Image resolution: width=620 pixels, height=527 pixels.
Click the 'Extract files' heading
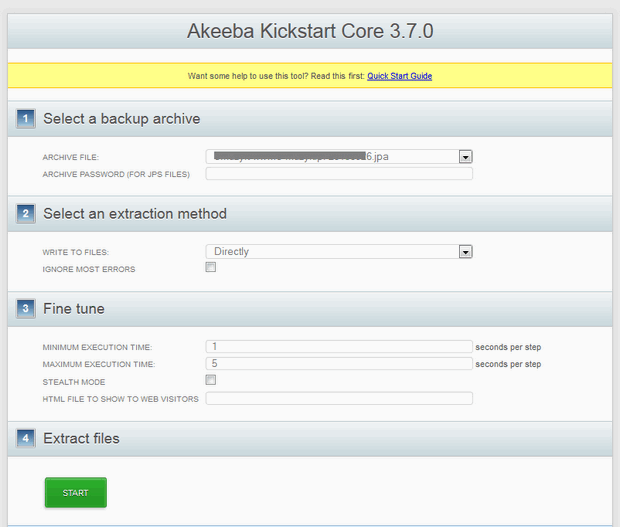[x=81, y=438]
